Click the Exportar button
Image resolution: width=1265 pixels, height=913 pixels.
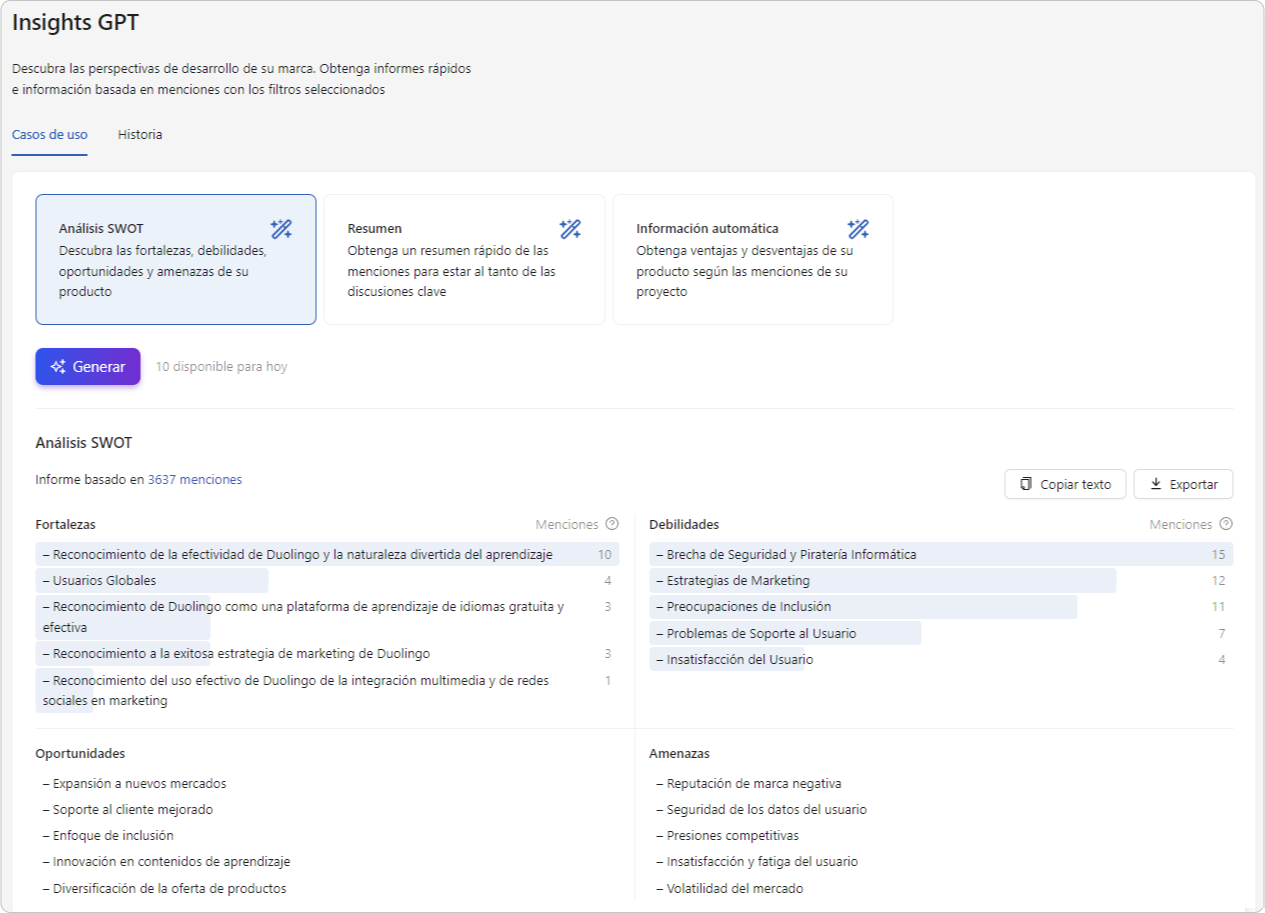tap(1184, 484)
